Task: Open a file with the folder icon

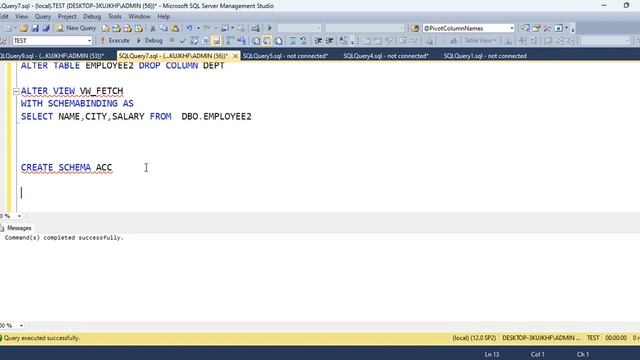Action: (x=24, y=28)
